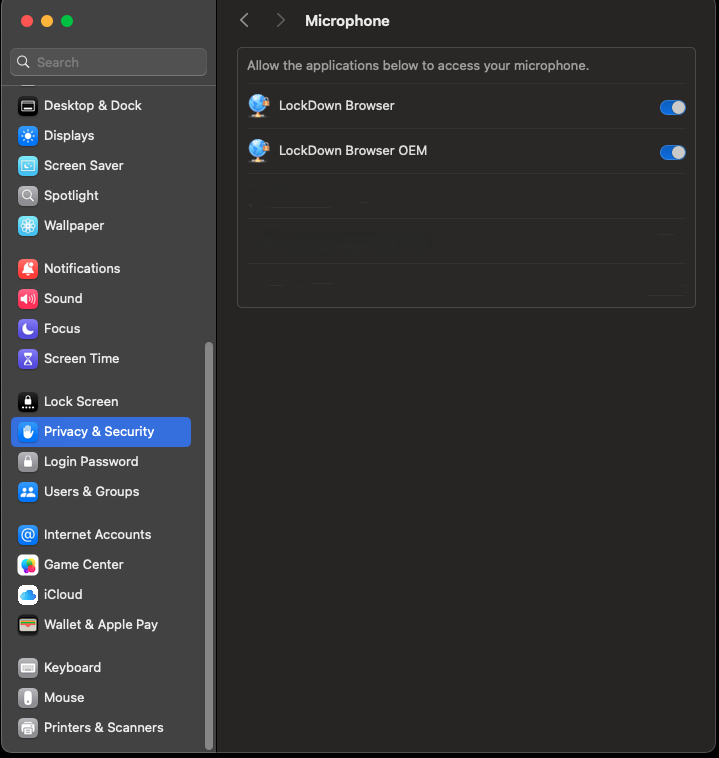Open the iCloud settings pane

pos(101,595)
